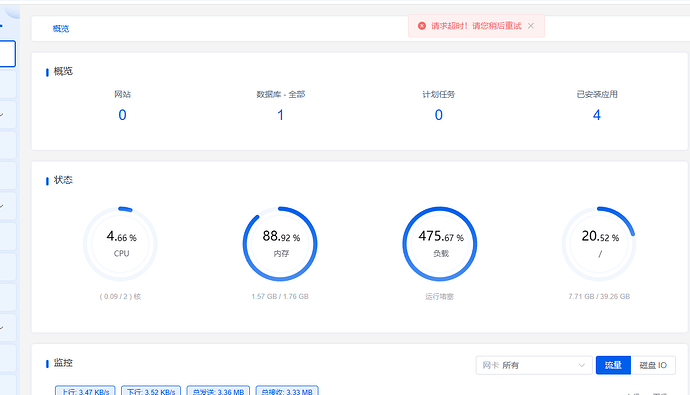Click the CPU usage gauge
This screenshot has width=690, height=395.
tap(120, 244)
